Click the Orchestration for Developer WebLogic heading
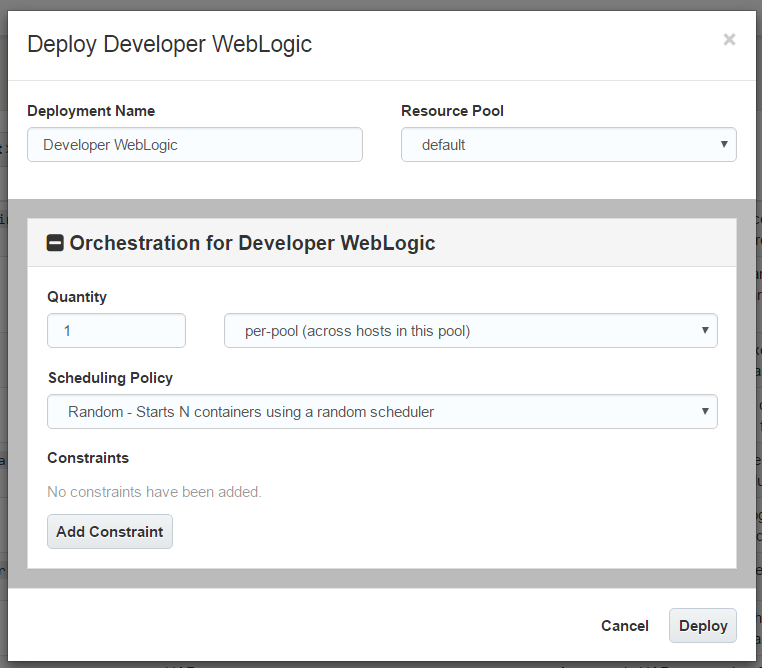The height and width of the screenshot is (668, 762). pos(252,243)
